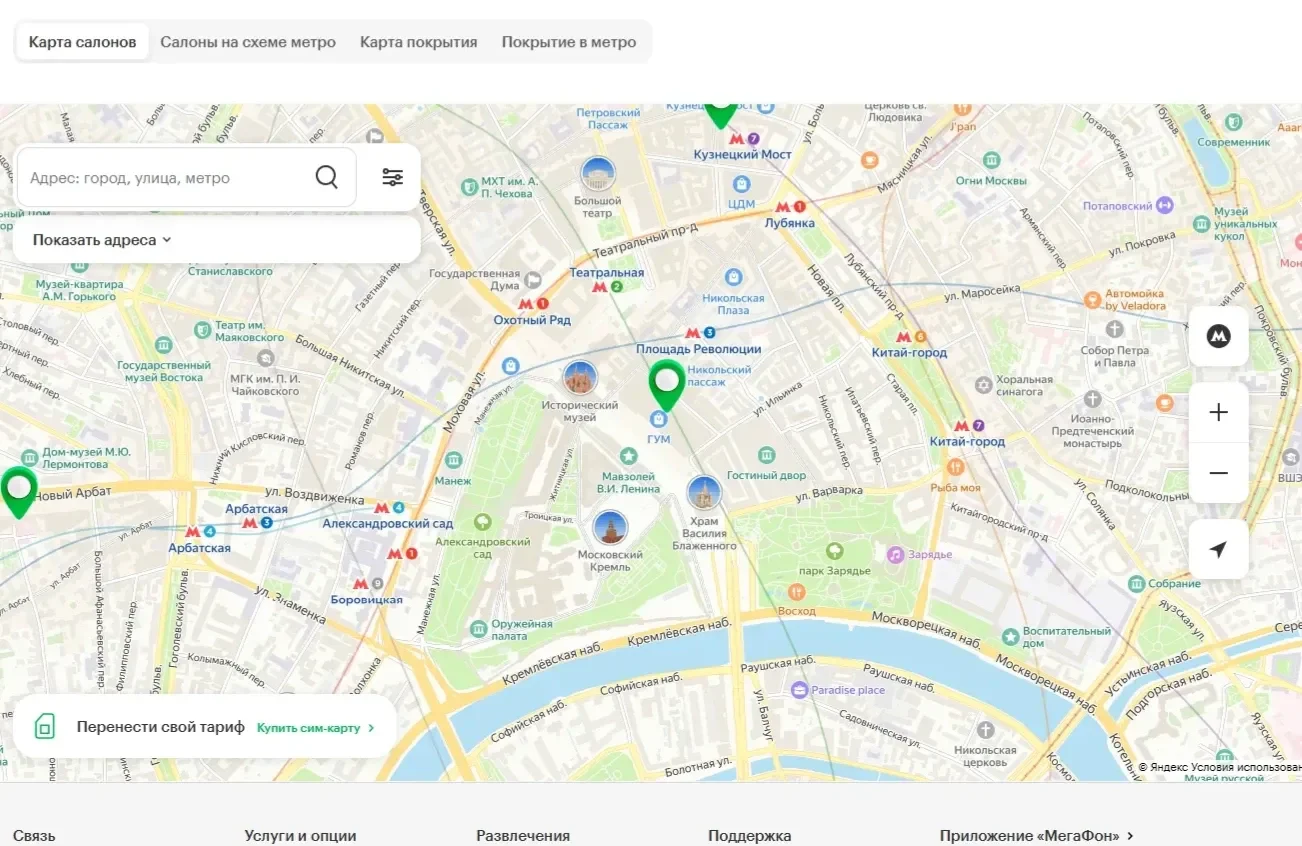Screen dimensions: 1302x846
Task: Open the Услуги и опции footer section
Action: pyautogui.click(x=300, y=836)
